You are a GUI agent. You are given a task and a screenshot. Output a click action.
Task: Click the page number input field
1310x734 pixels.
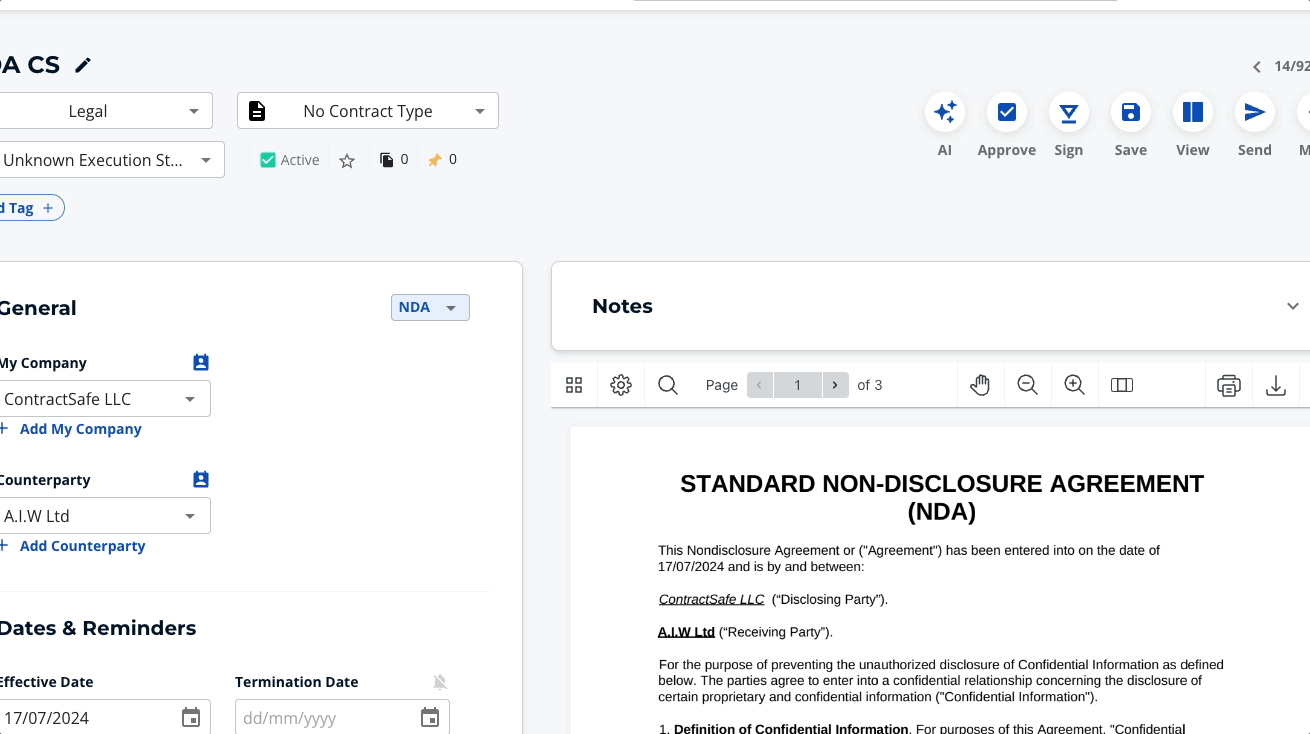797,384
